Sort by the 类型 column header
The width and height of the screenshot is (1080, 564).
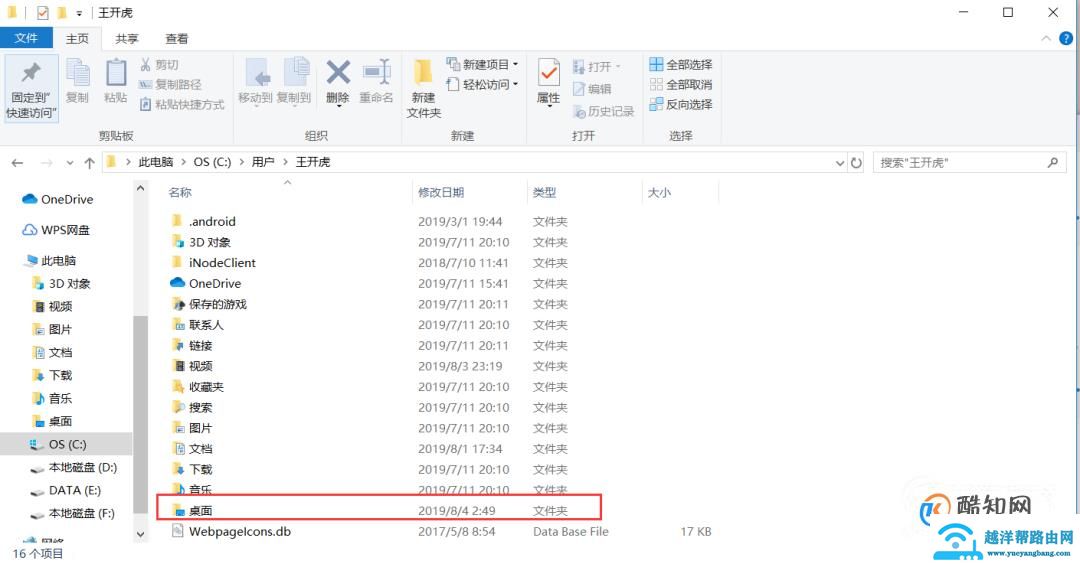(544, 193)
